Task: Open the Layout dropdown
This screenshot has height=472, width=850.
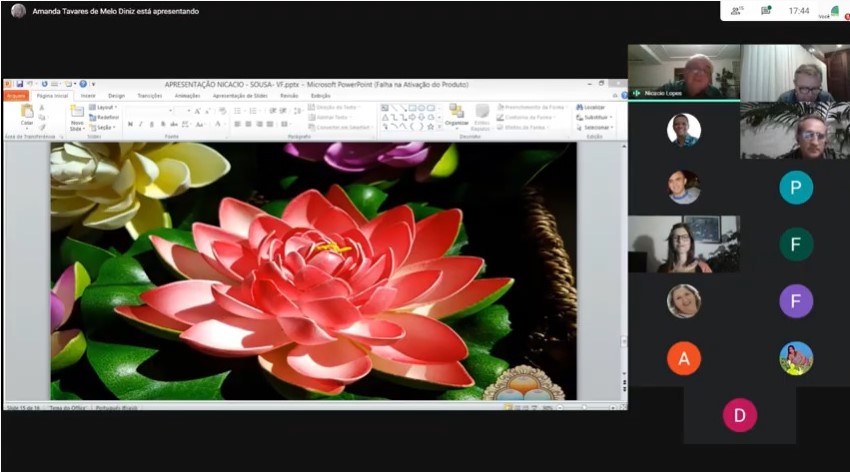Action: tap(104, 107)
